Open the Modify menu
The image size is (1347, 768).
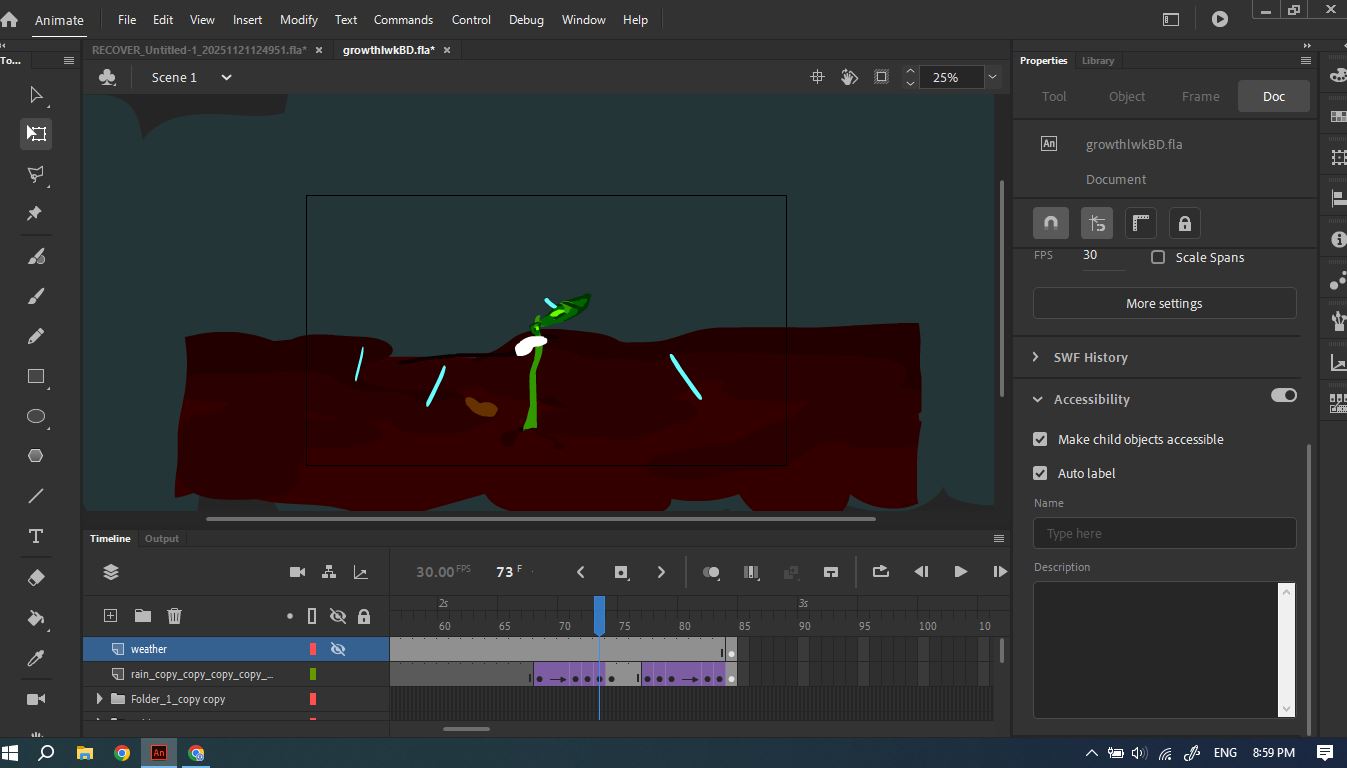[298, 19]
